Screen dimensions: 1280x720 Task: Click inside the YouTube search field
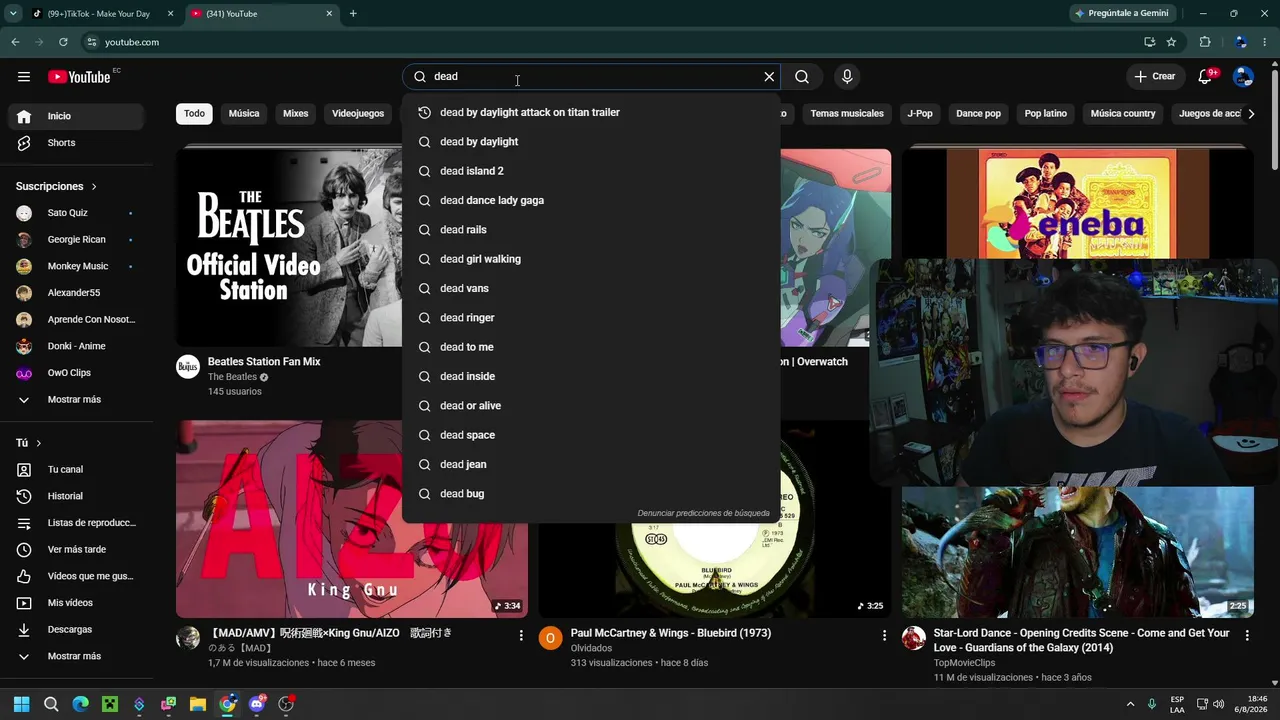click(x=590, y=77)
